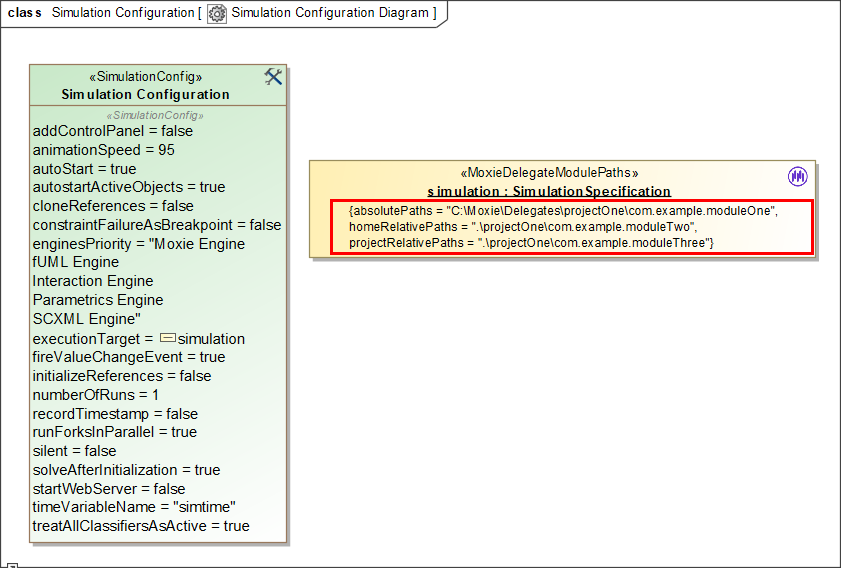Click the numberOfRuns = 1 property
This screenshot has height=568, width=841.
pos(95,395)
